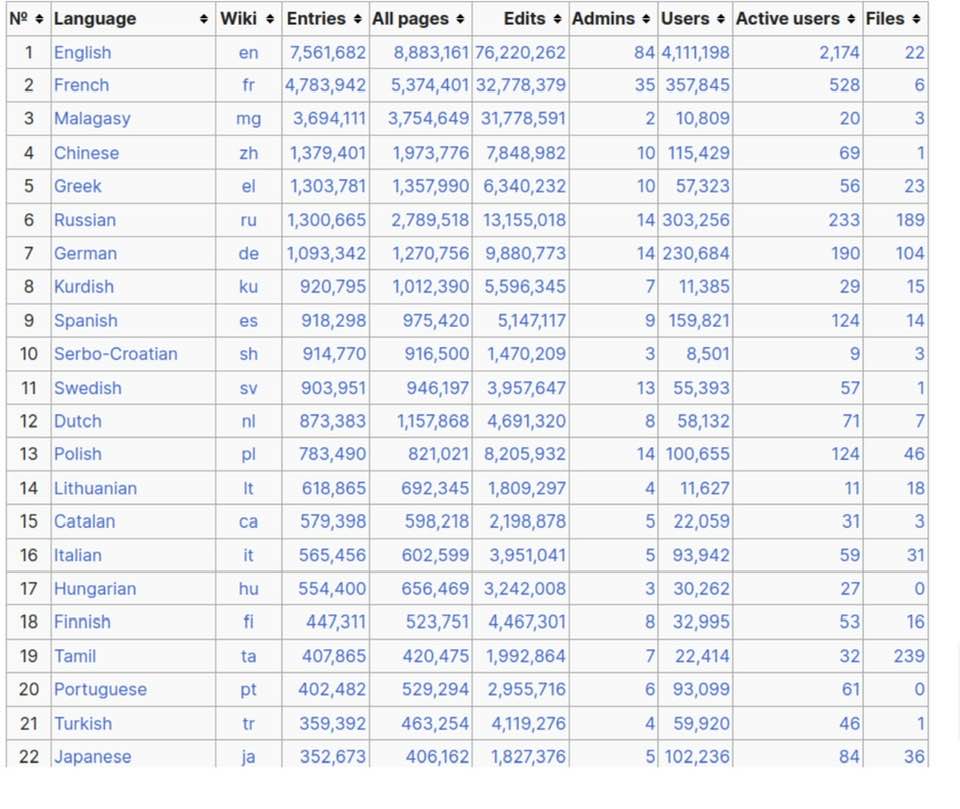Click English users count 4,111,198
Viewport: 960px width, 809px height.
tap(696, 53)
